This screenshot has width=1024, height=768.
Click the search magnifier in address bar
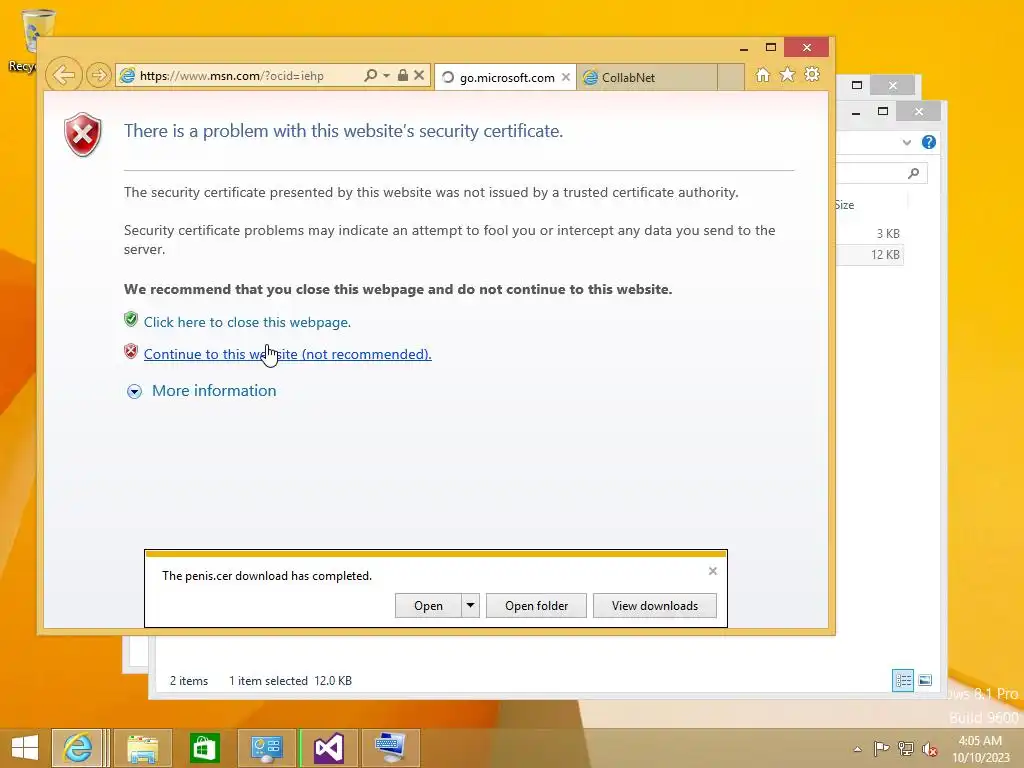(x=370, y=75)
